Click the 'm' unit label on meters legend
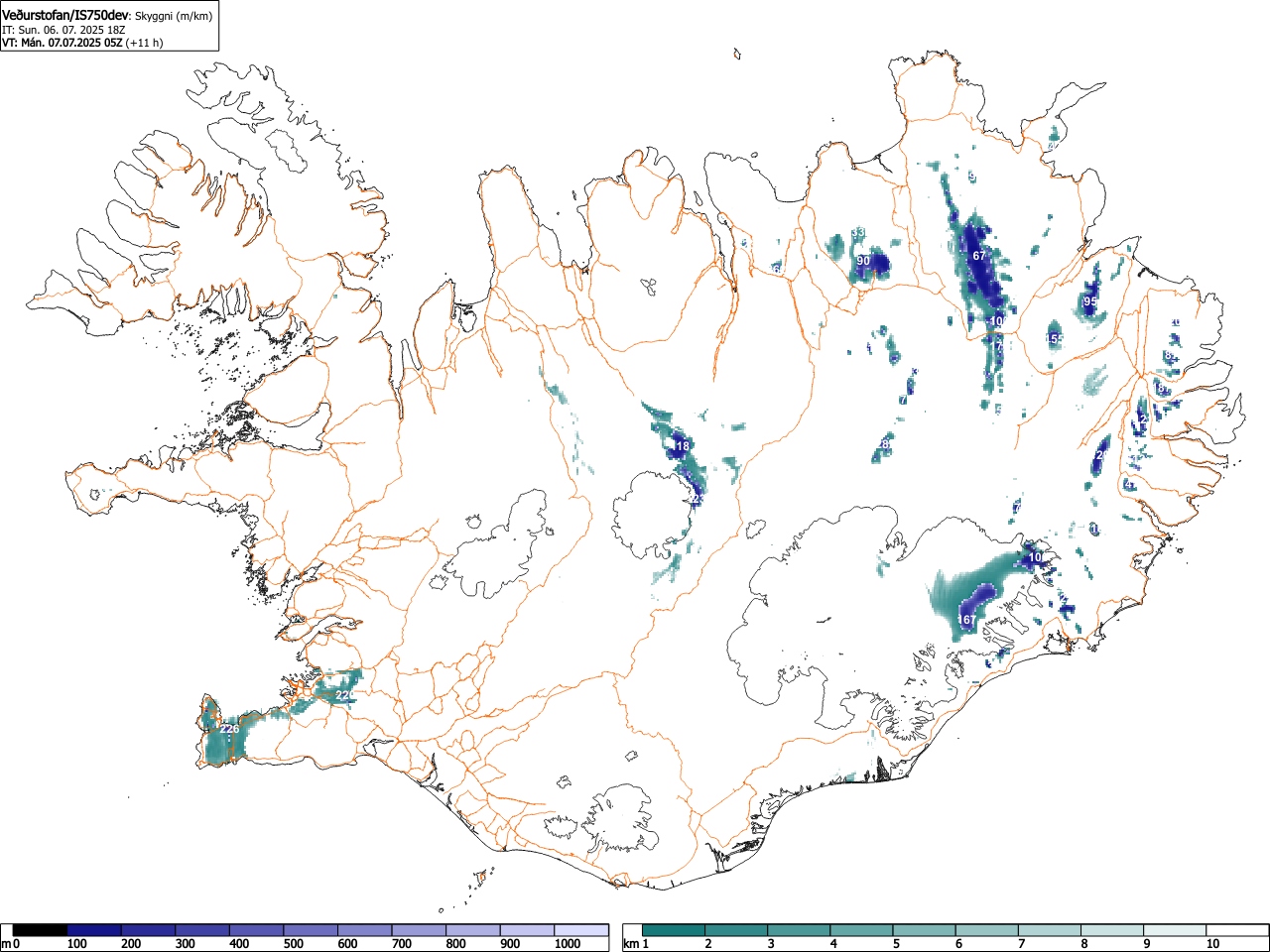Screen dimensions: 1270x952 coord(6,944)
